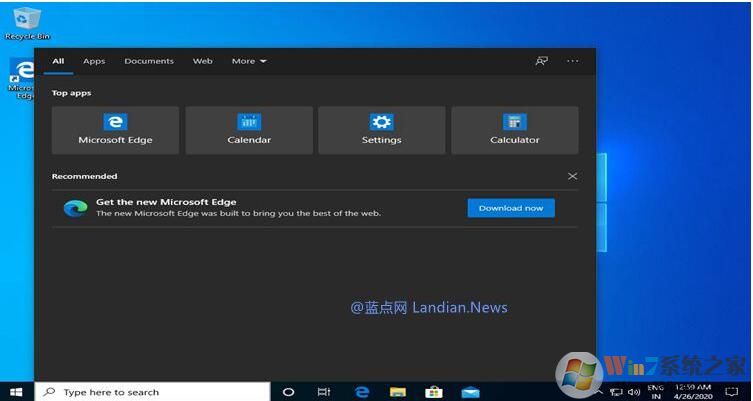753x401 pixels.
Task: Expand the More filter dropdown
Action: click(249, 61)
